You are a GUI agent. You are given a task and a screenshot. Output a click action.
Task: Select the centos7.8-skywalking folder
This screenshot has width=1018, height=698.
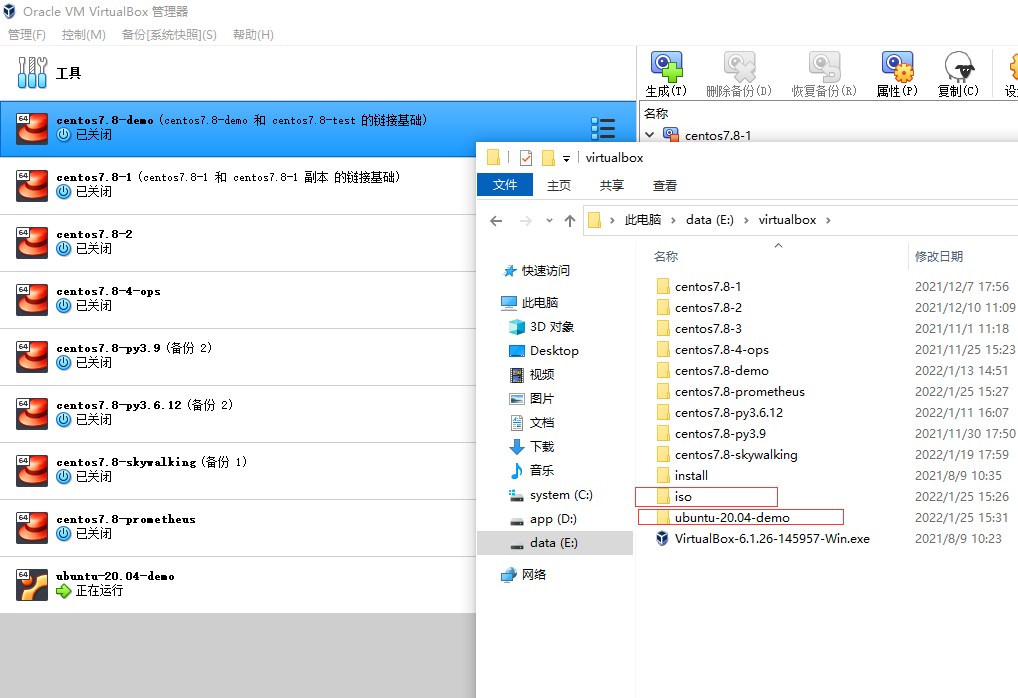pos(736,455)
